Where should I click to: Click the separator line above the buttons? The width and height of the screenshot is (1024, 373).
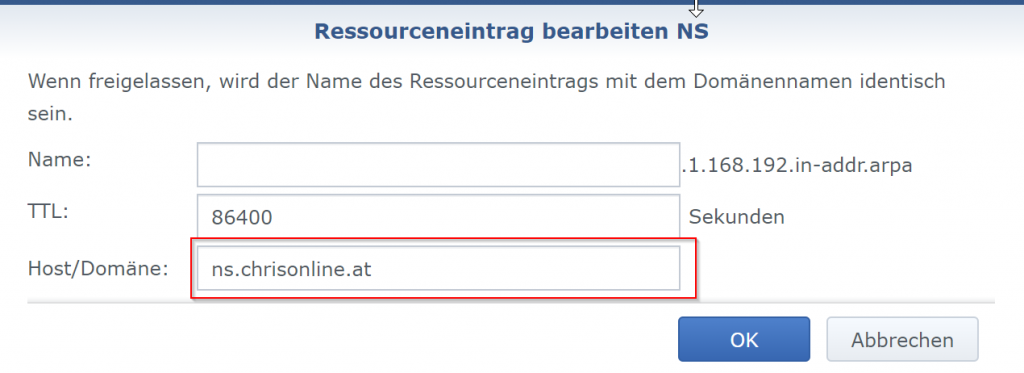511,302
